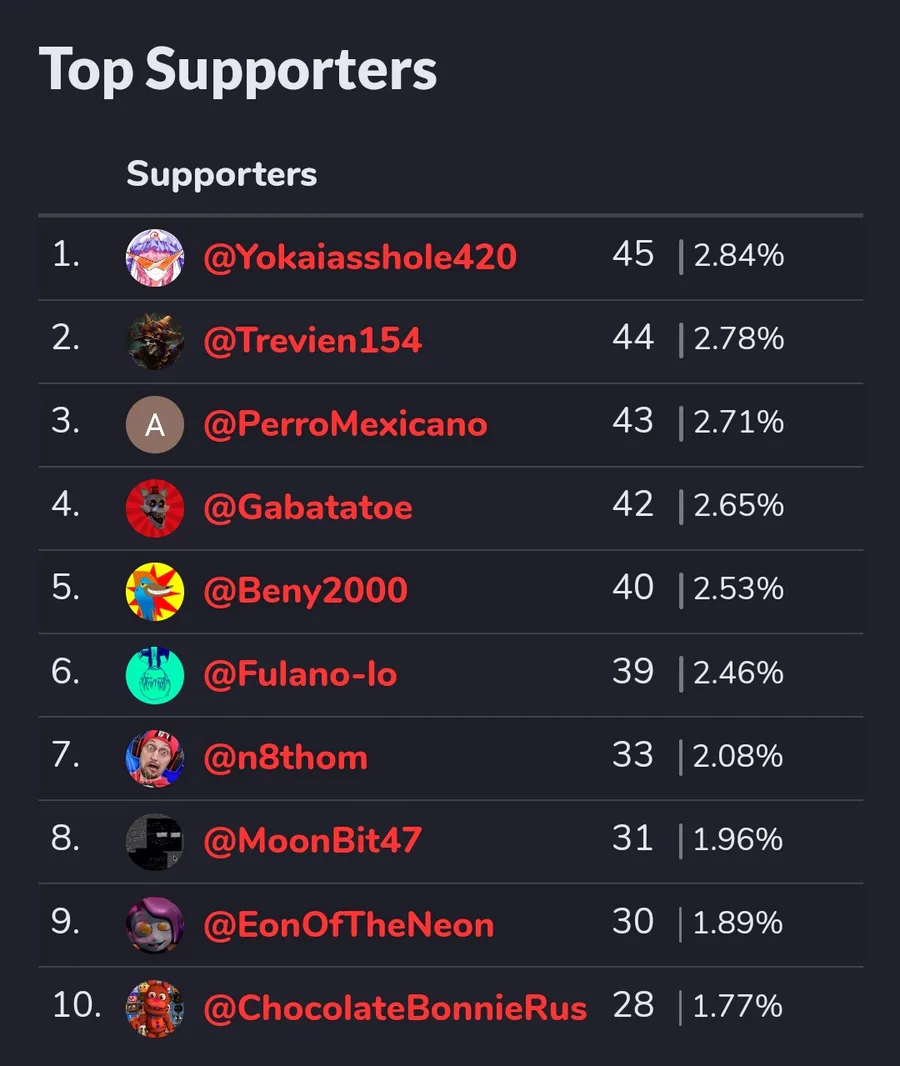Open the @MoonBit47 profile link

tap(312, 841)
